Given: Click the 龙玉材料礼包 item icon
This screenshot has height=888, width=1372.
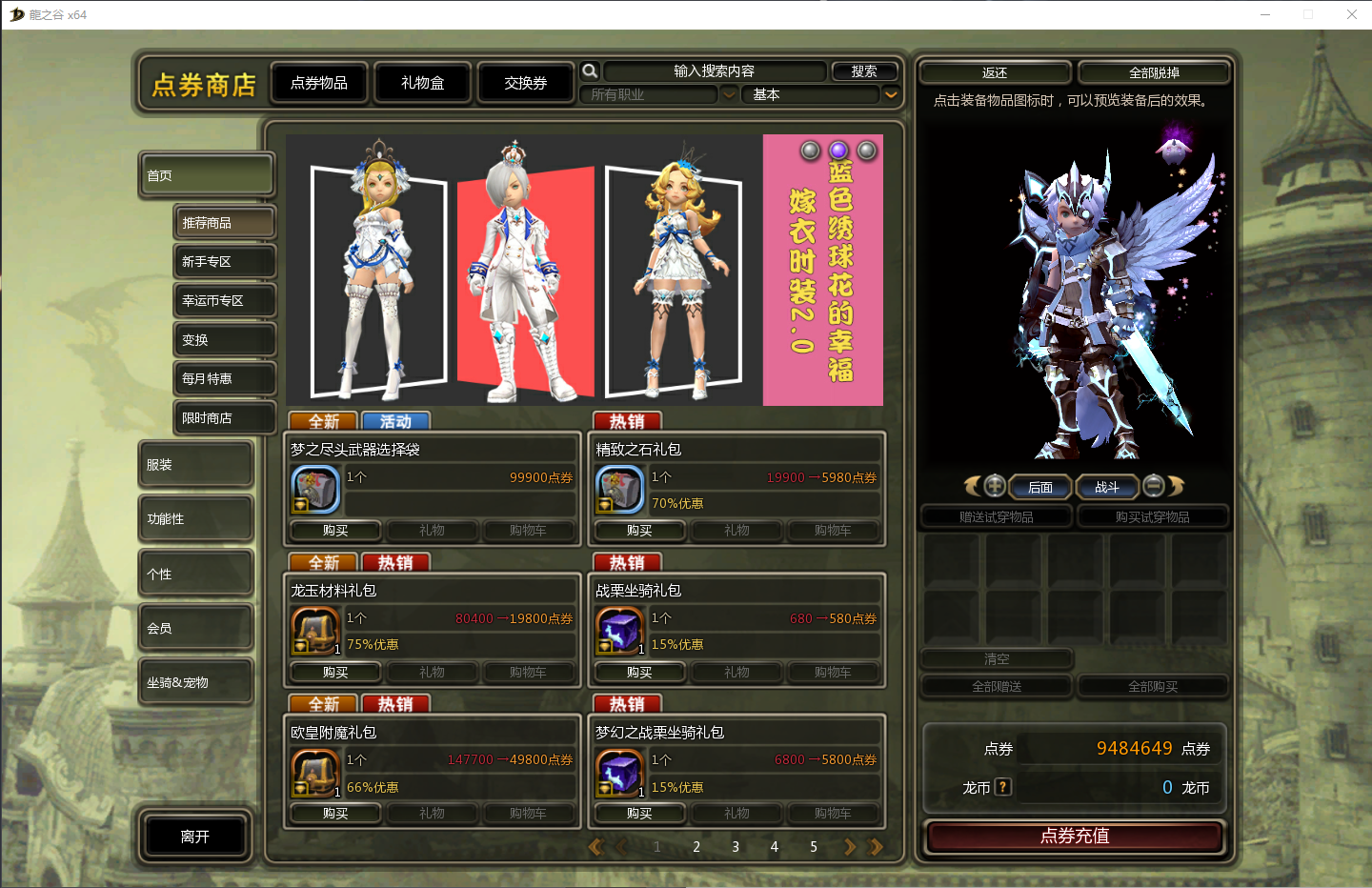Looking at the screenshot, I should [314, 631].
